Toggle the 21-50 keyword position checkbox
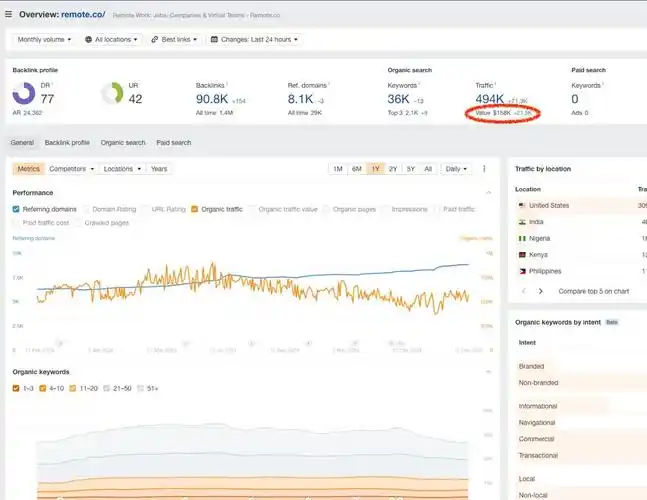Screen dimensions: 647x500 [x=106, y=388]
